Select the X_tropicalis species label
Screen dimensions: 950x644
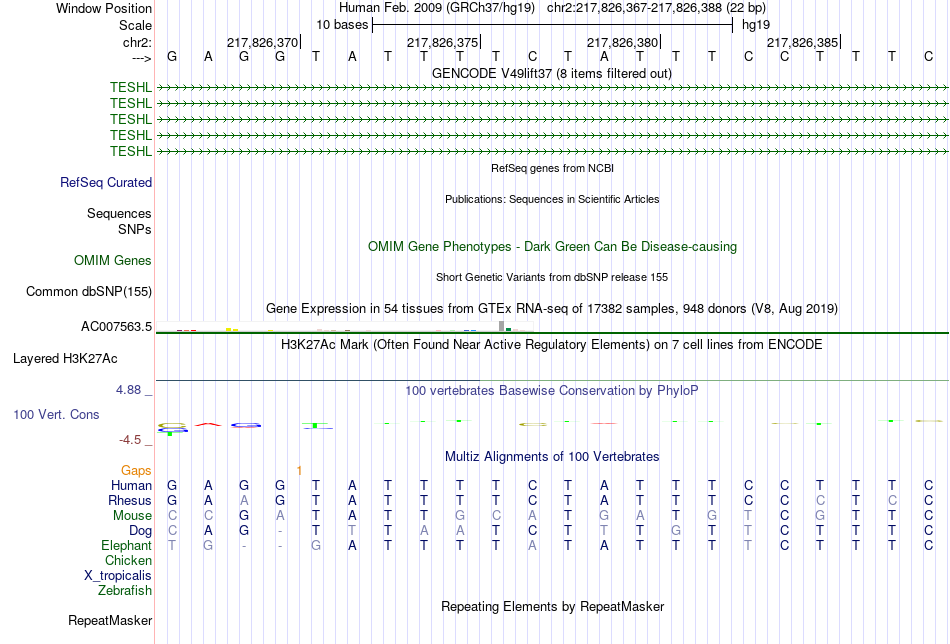click(x=118, y=576)
